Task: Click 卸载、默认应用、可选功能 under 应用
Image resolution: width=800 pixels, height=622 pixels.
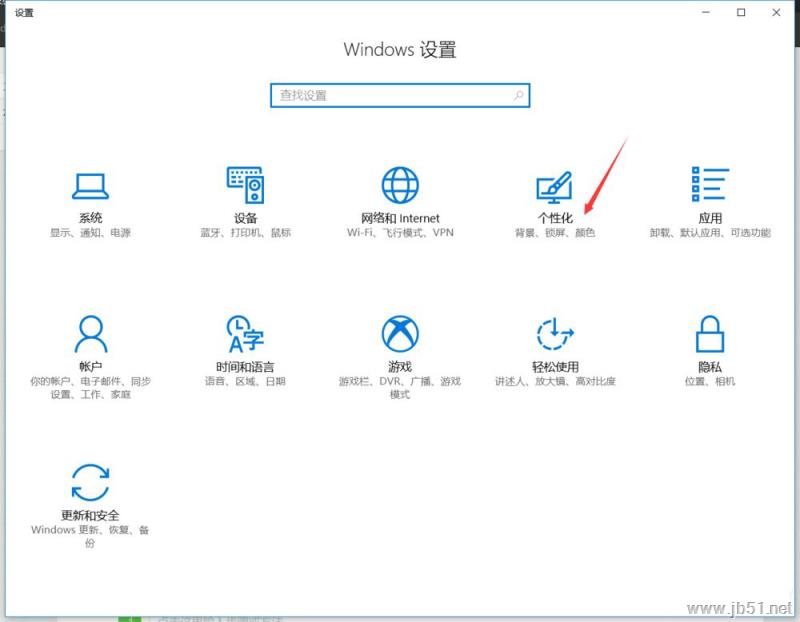Action: (x=709, y=229)
